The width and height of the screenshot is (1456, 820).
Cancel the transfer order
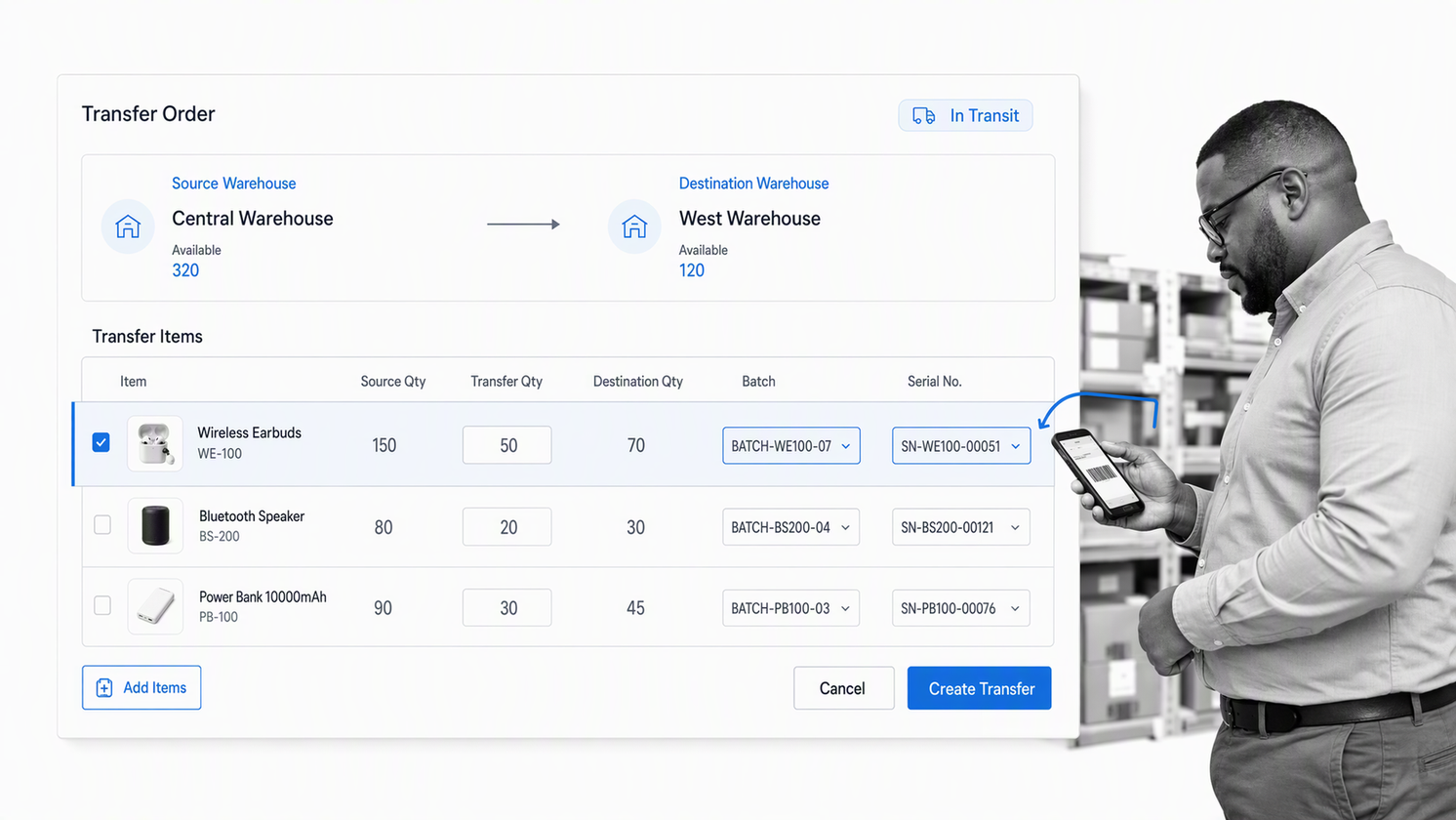[843, 688]
